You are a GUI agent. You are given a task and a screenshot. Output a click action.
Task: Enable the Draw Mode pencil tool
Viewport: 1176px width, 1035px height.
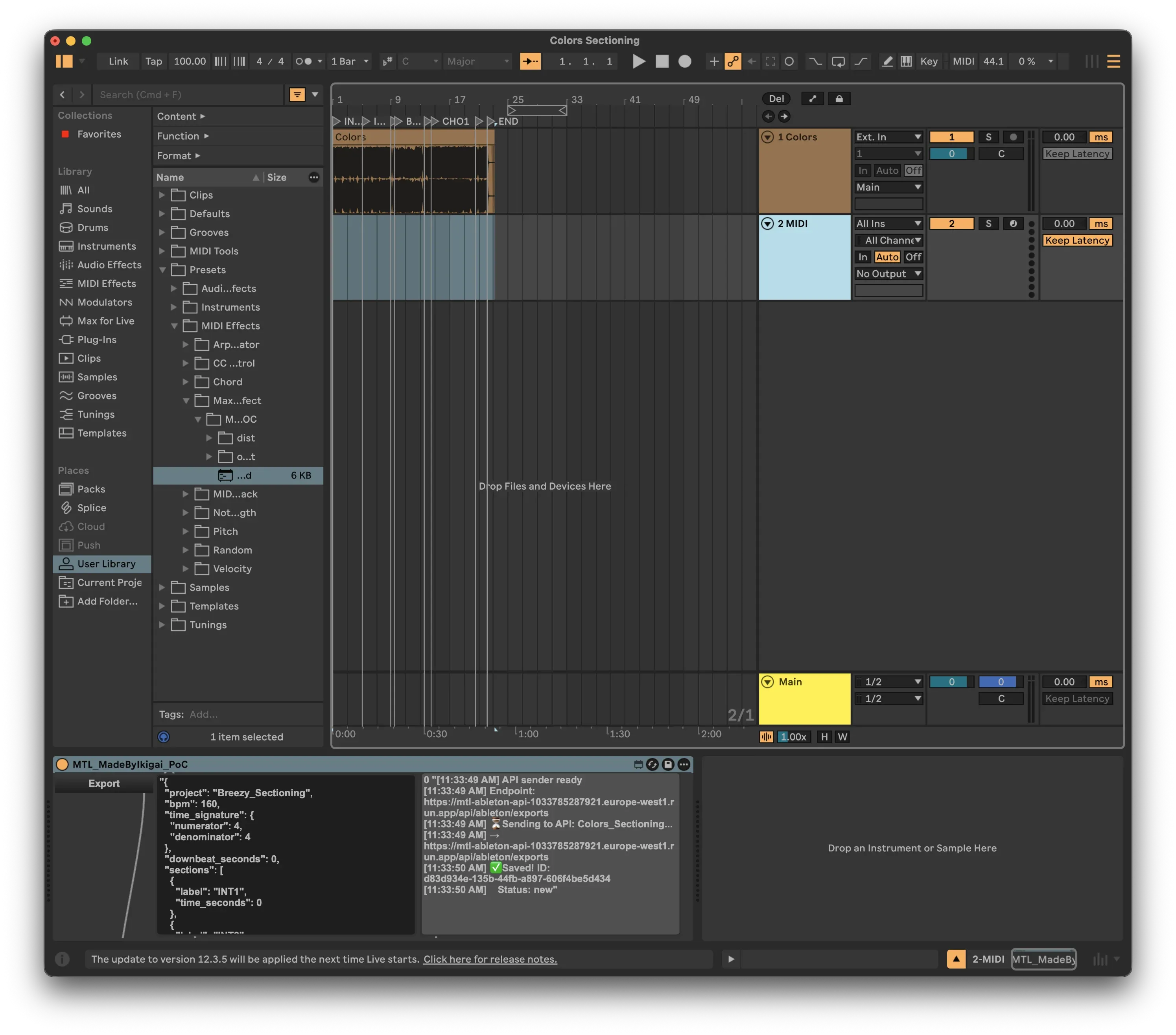coord(888,62)
